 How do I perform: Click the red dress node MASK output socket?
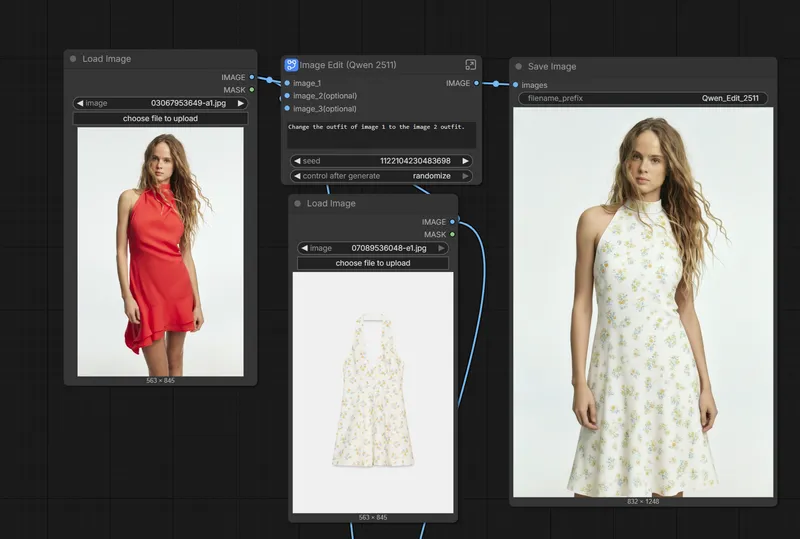point(252,90)
